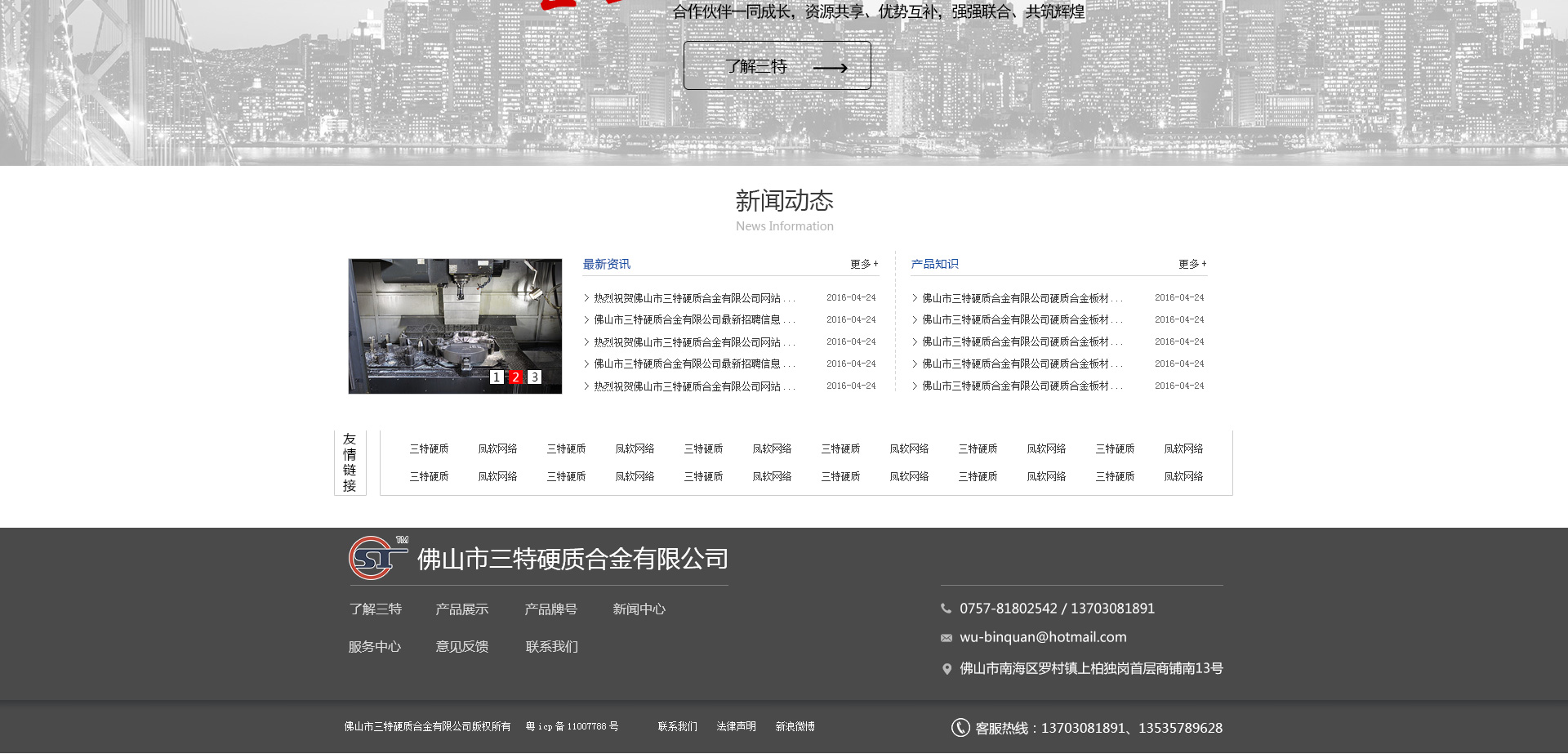Open the 最新资讯 tab heading
The image size is (1568, 754).
pos(606,264)
